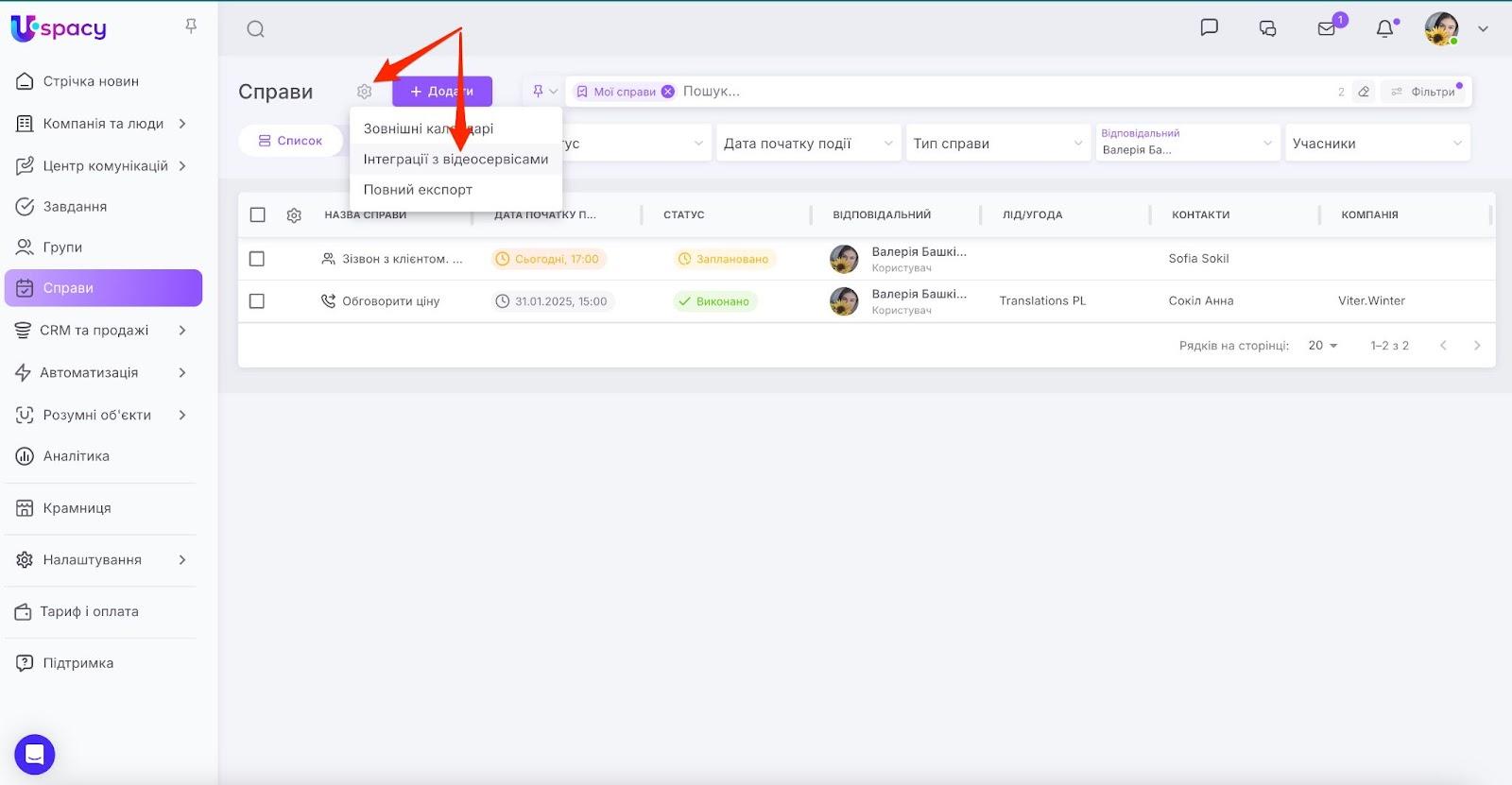Image resolution: width=1512 pixels, height=785 pixels.
Task: Expand Компанія та люди sidebar section
Action: click(x=103, y=124)
